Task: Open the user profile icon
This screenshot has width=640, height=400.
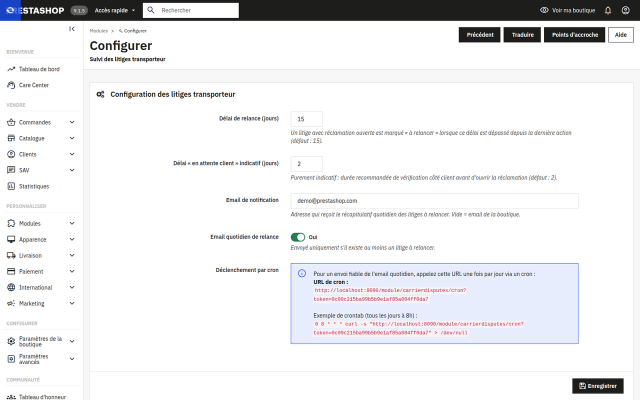Action: [625, 10]
